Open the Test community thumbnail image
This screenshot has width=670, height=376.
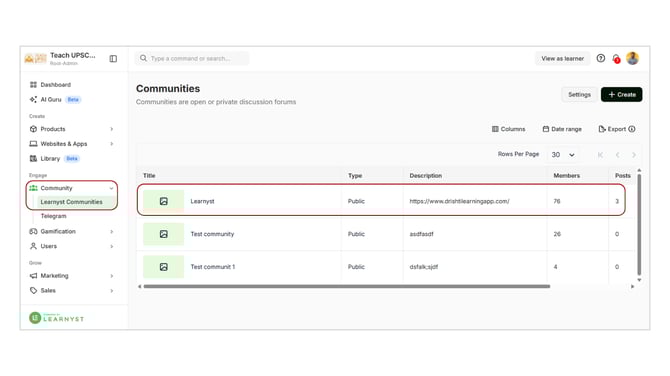coord(164,234)
